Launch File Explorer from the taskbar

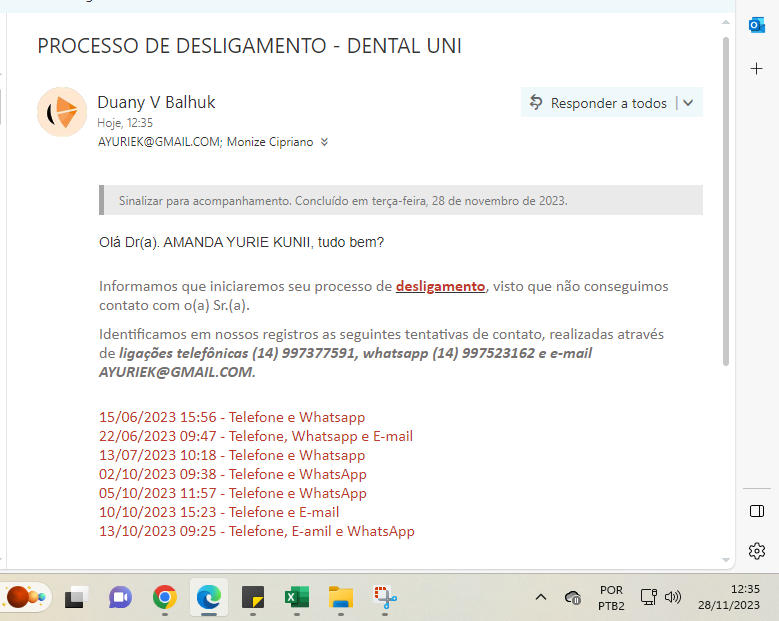pos(341,597)
